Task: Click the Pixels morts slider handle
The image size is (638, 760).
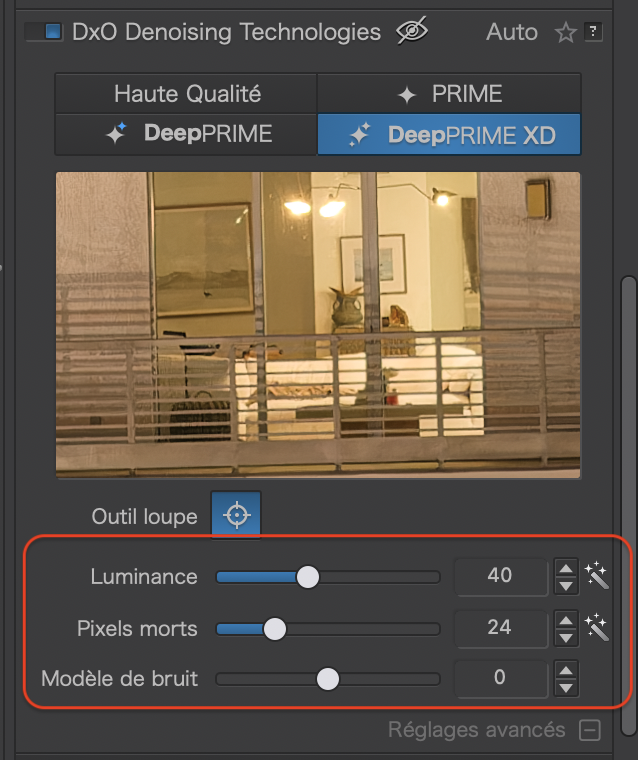Action: tap(275, 629)
